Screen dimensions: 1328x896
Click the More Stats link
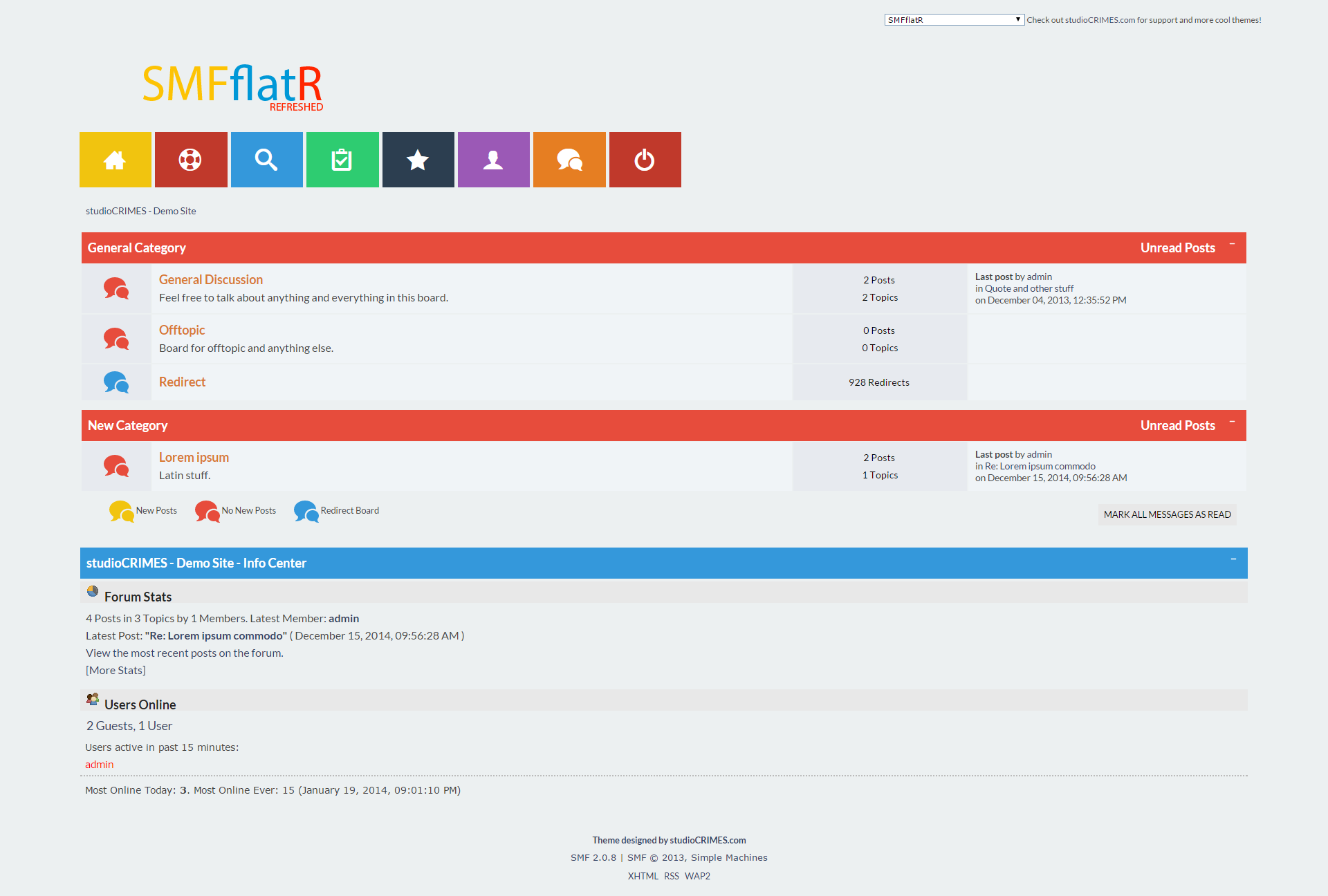pyautogui.click(x=115, y=670)
